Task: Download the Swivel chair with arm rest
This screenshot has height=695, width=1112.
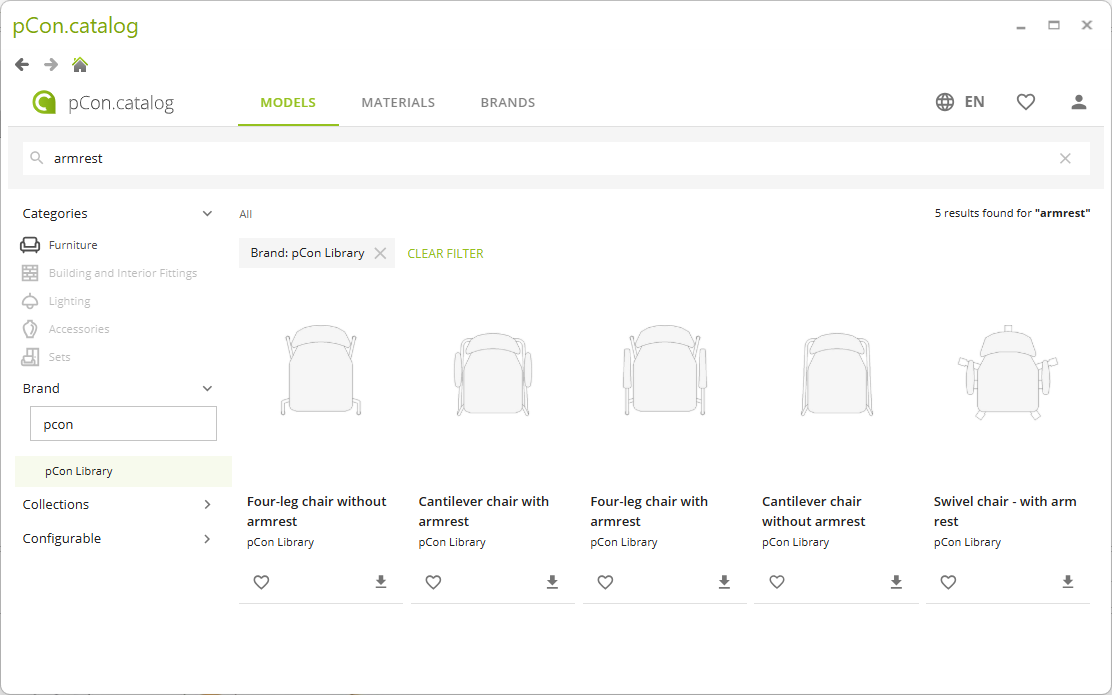Action: click(x=1068, y=582)
